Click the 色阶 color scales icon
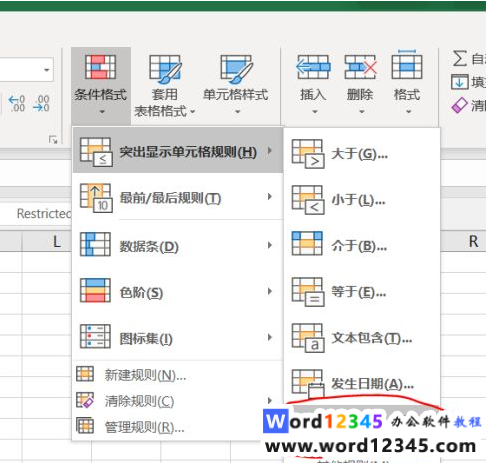 click(95, 290)
